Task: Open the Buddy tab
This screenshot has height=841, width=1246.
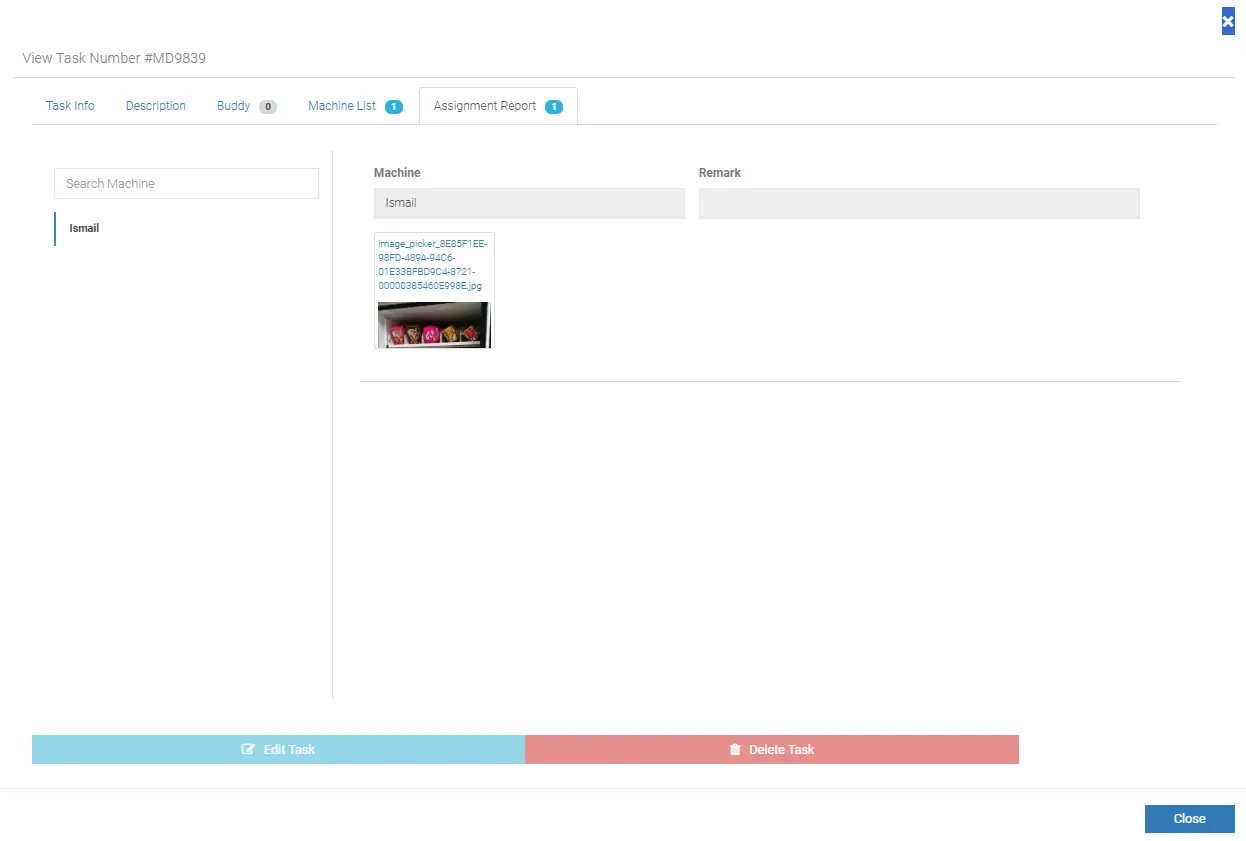Action: [x=232, y=105]
